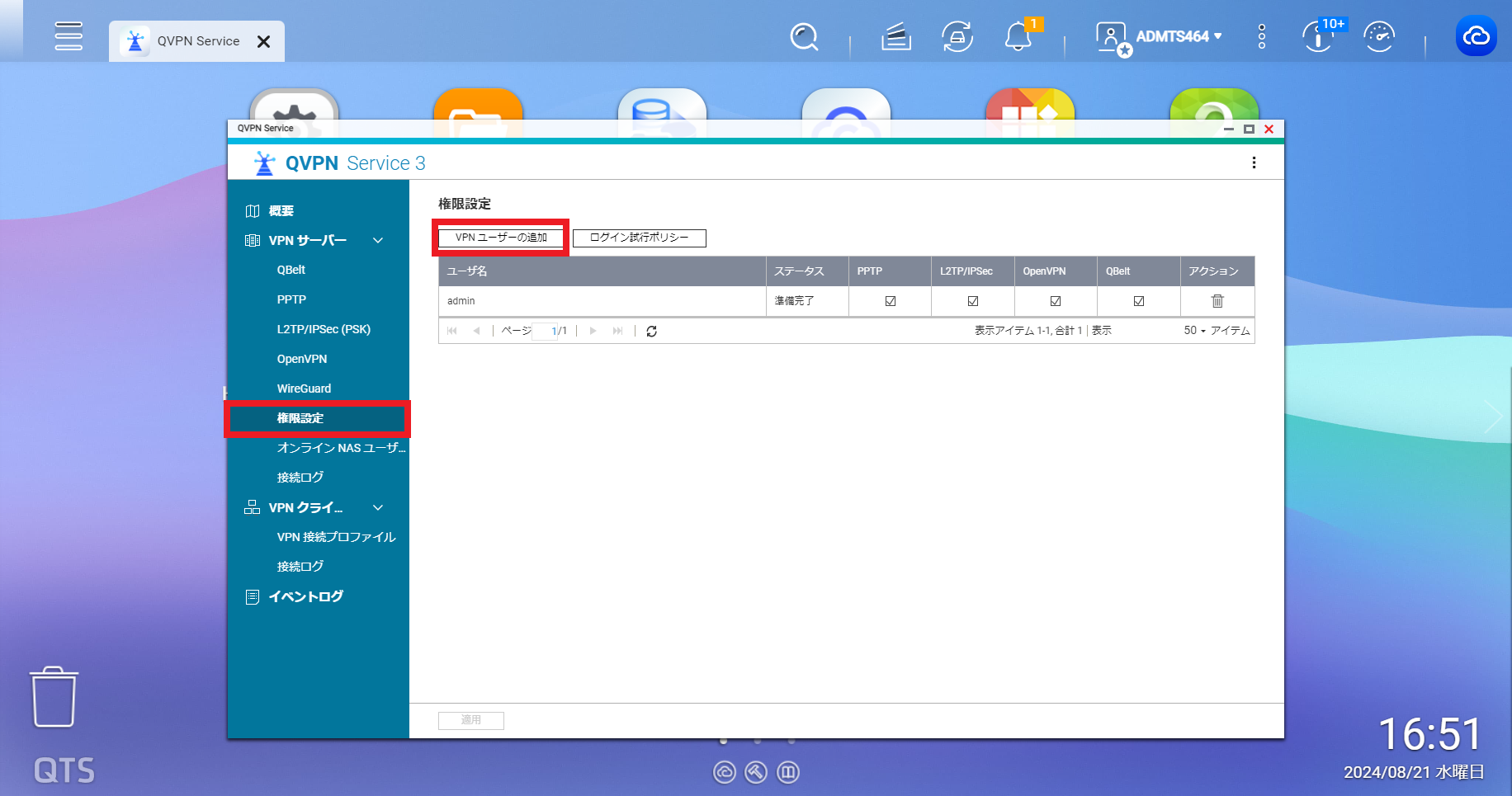The width and height of the screenshot is (1512, 796).
Task: Open background tasks icon in top bar
Action: pyautogui.click(x=896, y=36)
